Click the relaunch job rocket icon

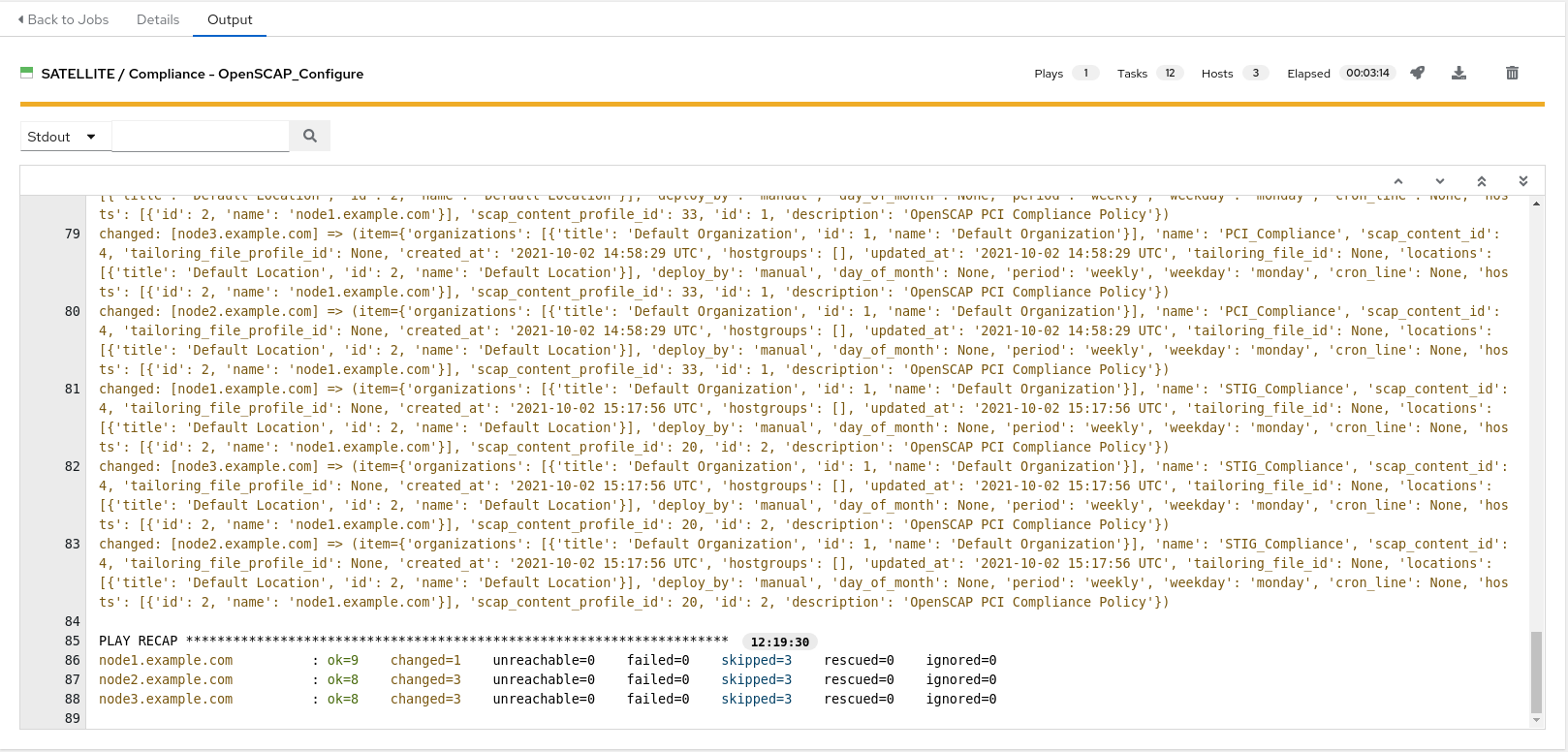pyautogui.click(x=1417, y=73)
